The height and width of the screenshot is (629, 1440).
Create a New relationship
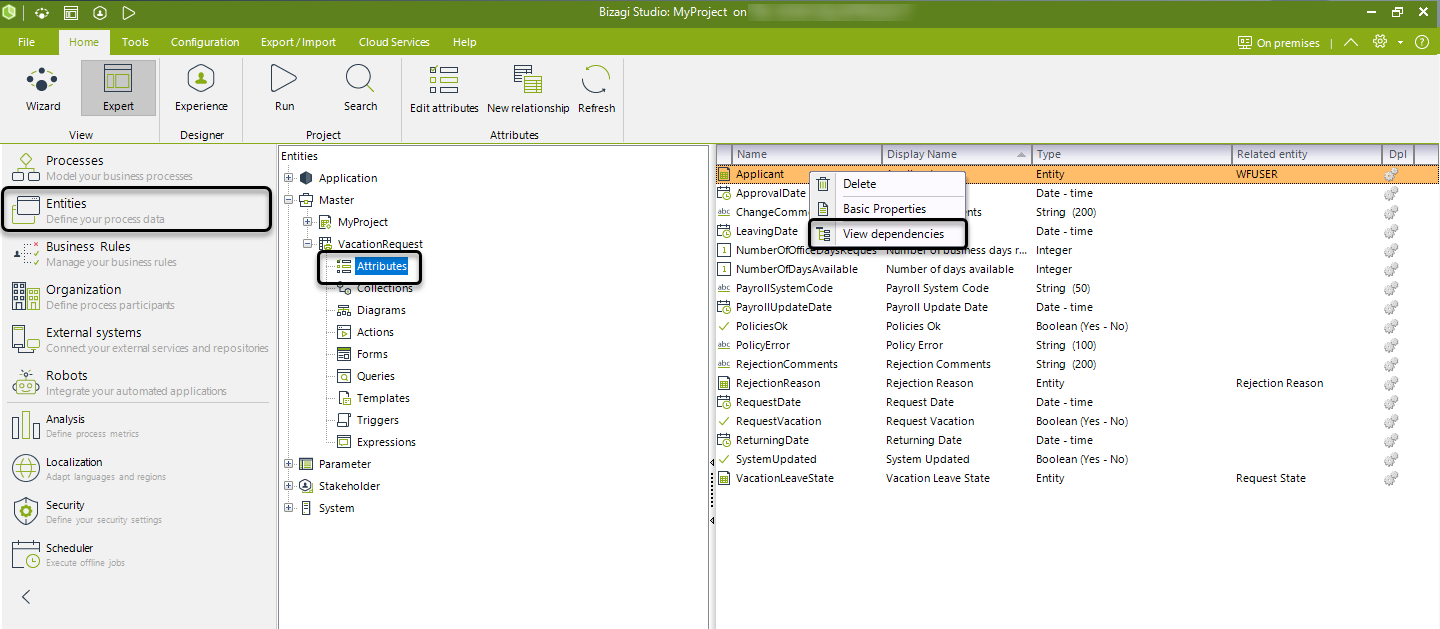[528, 88]
